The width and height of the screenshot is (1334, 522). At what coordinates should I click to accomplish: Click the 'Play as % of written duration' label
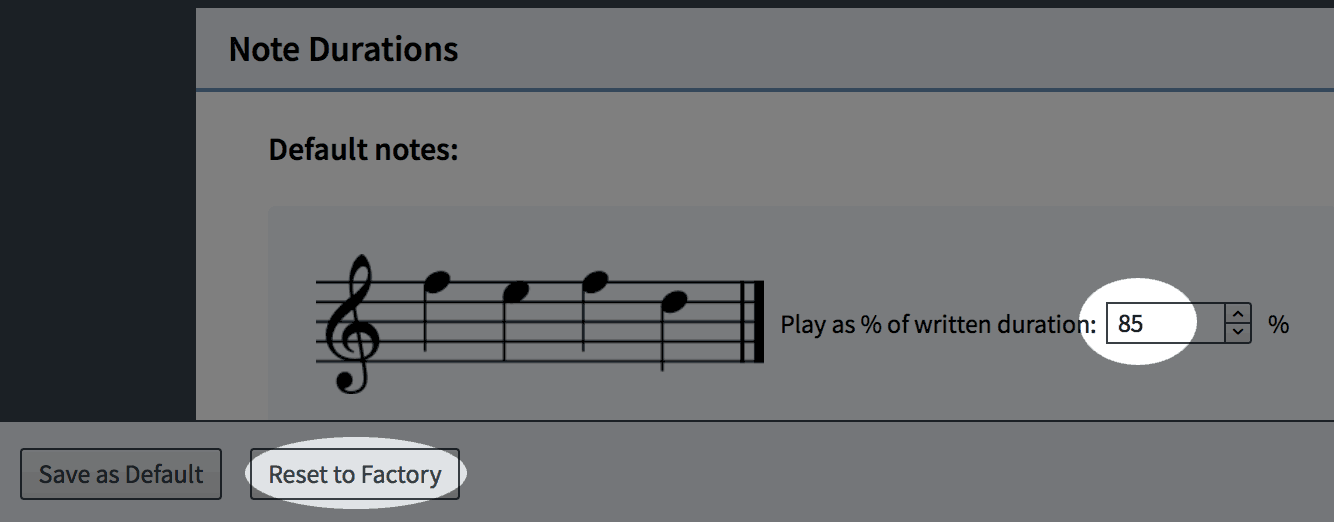[938, 324]
